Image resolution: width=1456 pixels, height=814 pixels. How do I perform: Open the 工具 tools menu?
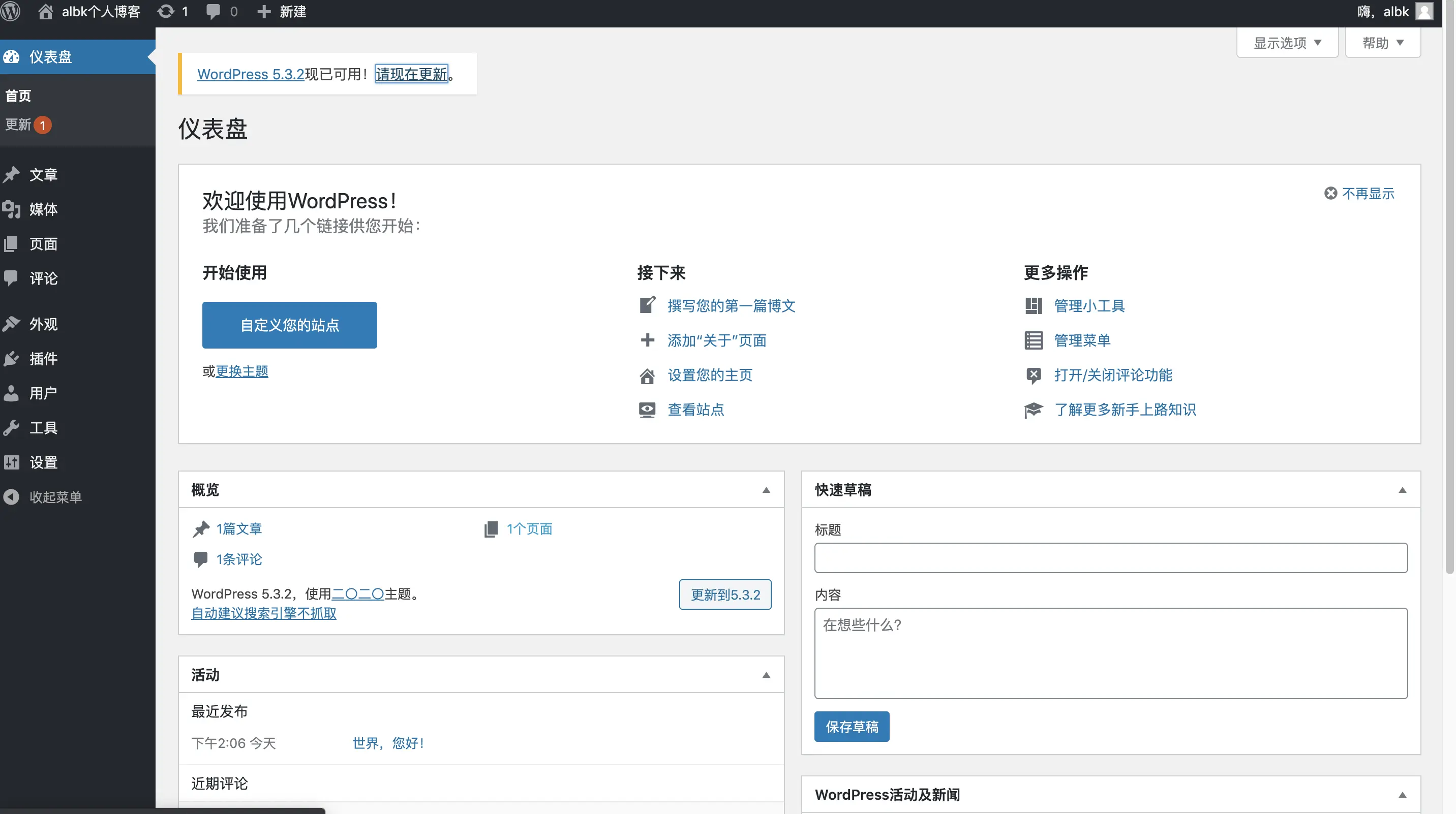tap(43, 428)
